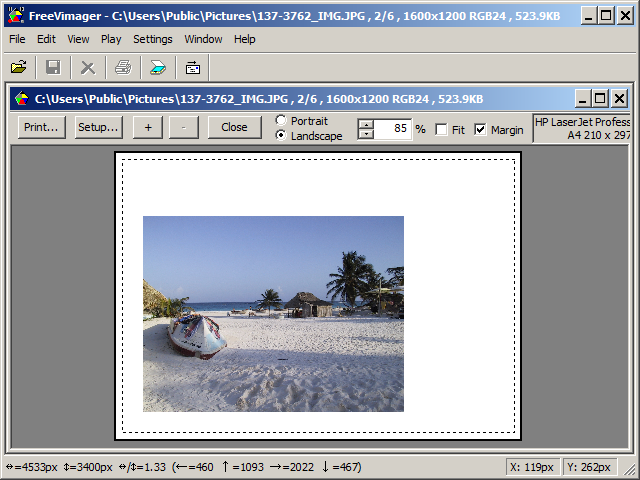Image resolution: width=640 pixels, height=480 pixels.
Task: Minimize the FreeVimager main window
Action: point(588,16)
